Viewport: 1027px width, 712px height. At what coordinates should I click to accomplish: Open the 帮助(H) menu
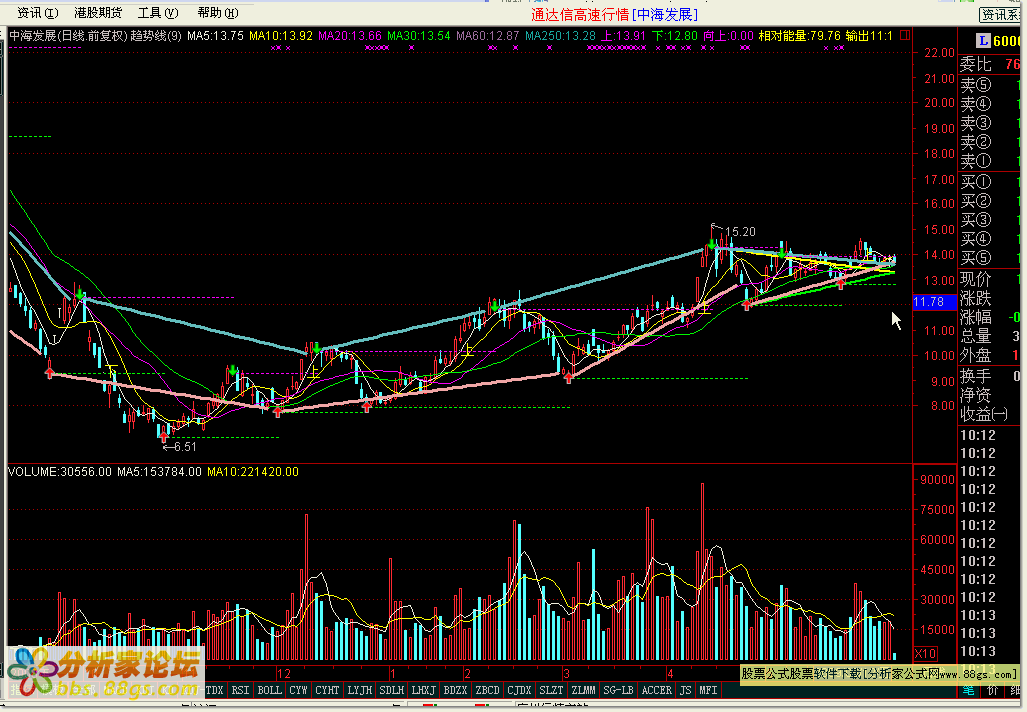click(x=217, y=12)
